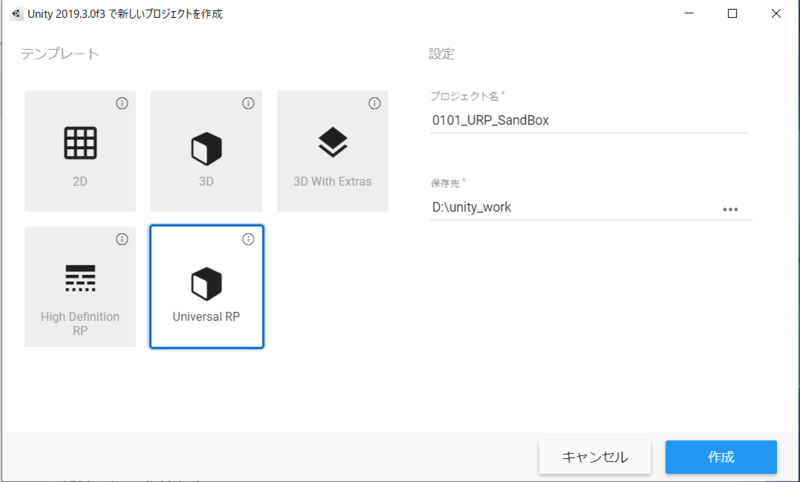The width and height of the screenshot is (800, 482).
Task: Click the Unity logo in title bar
Action: tap(16, 14)
